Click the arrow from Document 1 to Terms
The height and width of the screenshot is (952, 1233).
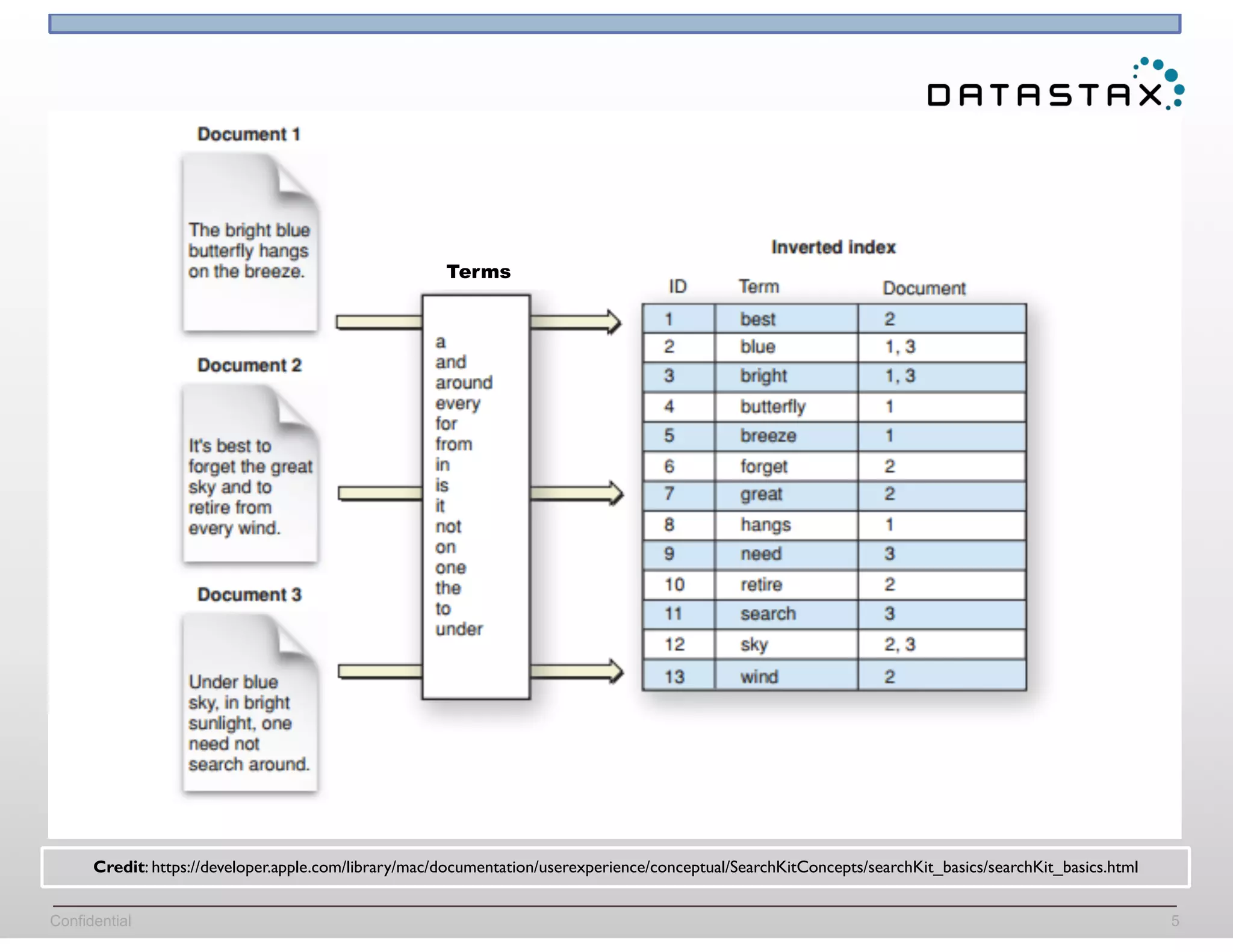379,322
